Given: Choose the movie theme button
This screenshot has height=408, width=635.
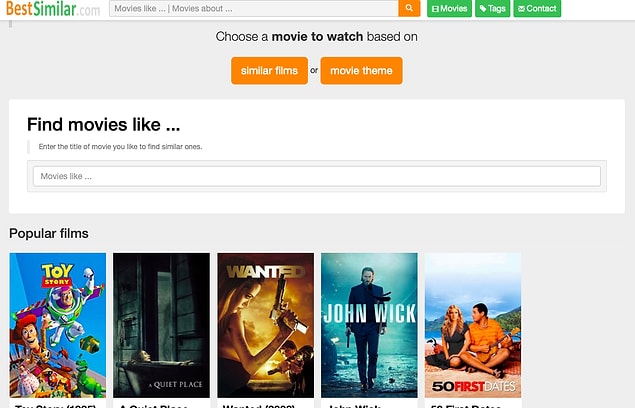Looking at the screenshot, I should (361, 70).
